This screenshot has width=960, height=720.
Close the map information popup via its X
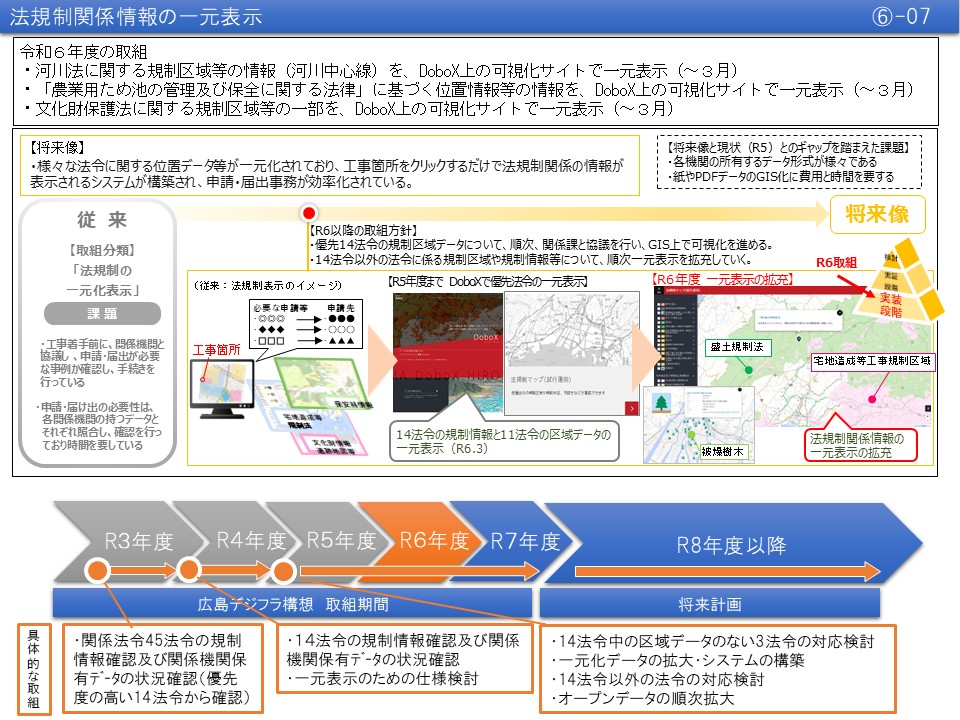838,313
